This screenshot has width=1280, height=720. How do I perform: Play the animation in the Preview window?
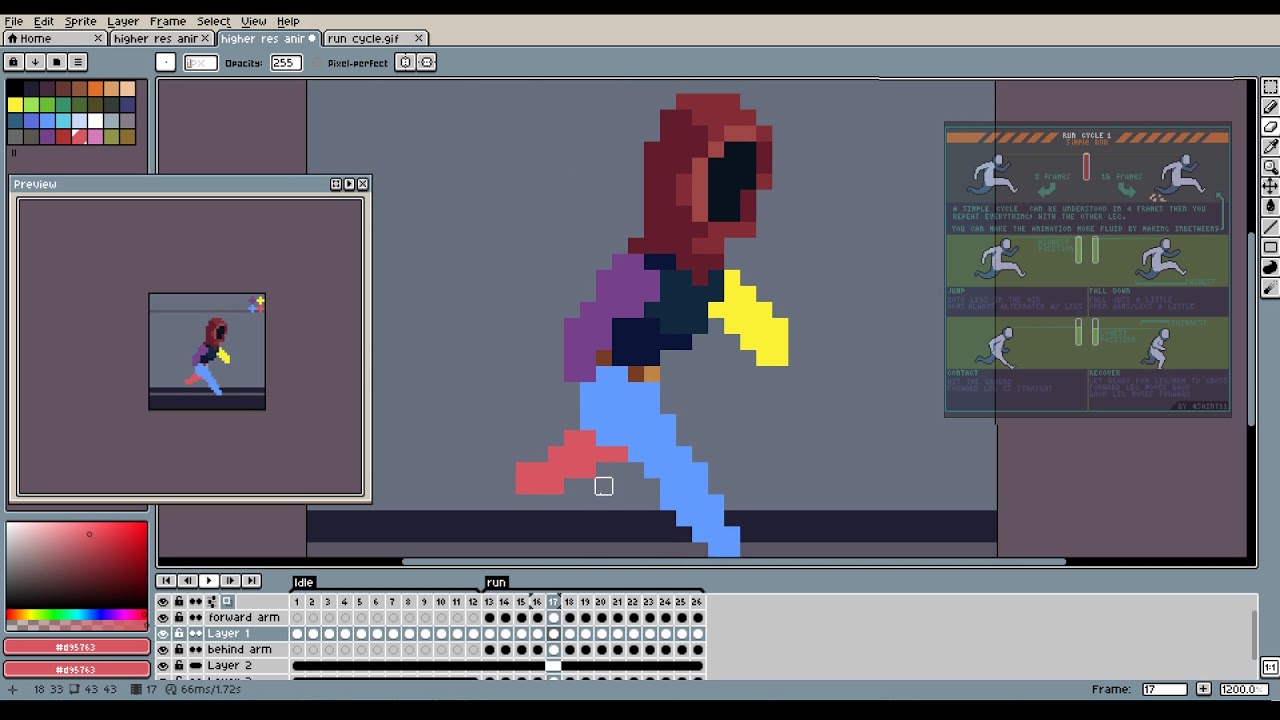(x=349, y=184)
